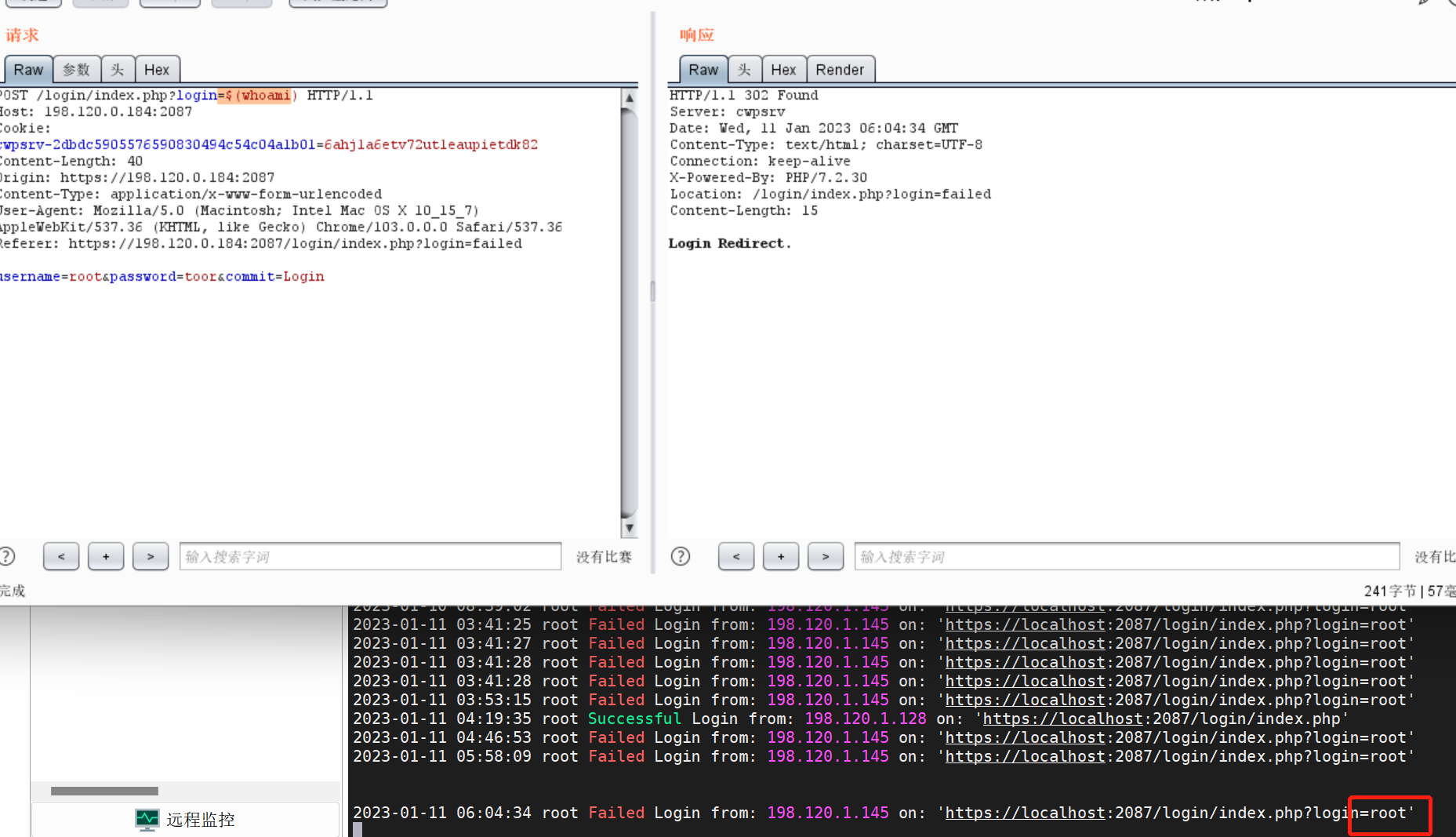Switch to the request 头 tab
This screenshot has height=837, width=1456.
tap(118, 70)
